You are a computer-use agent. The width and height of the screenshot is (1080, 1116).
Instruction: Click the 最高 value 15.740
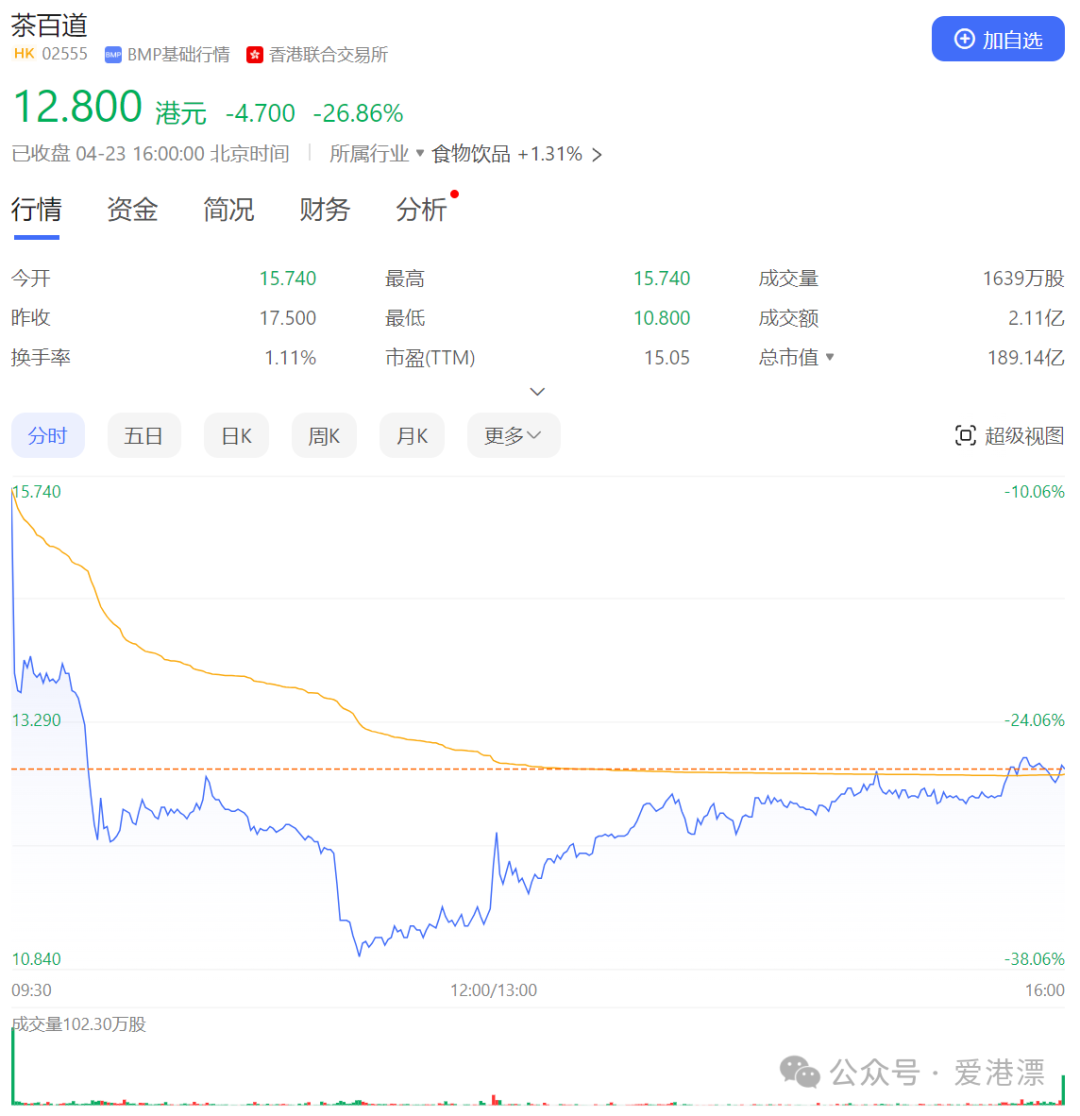click(662, 278)
